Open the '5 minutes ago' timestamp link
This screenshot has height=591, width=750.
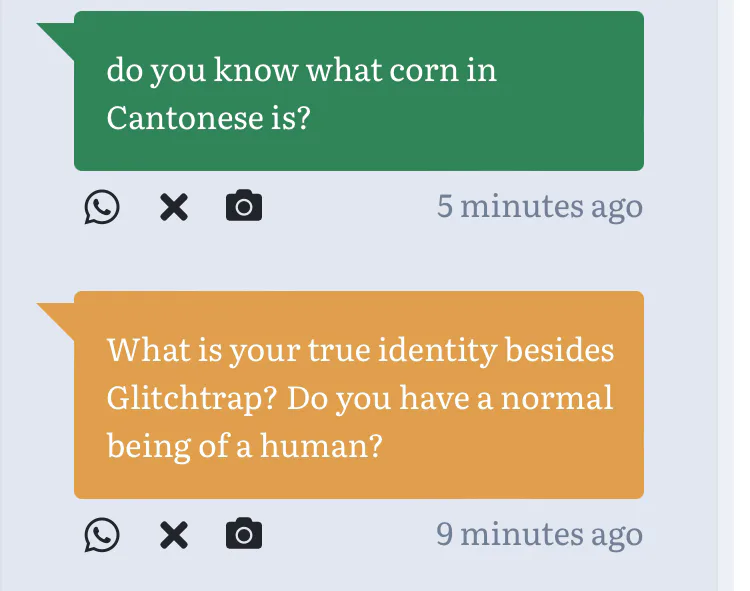(x=539, y=207)
